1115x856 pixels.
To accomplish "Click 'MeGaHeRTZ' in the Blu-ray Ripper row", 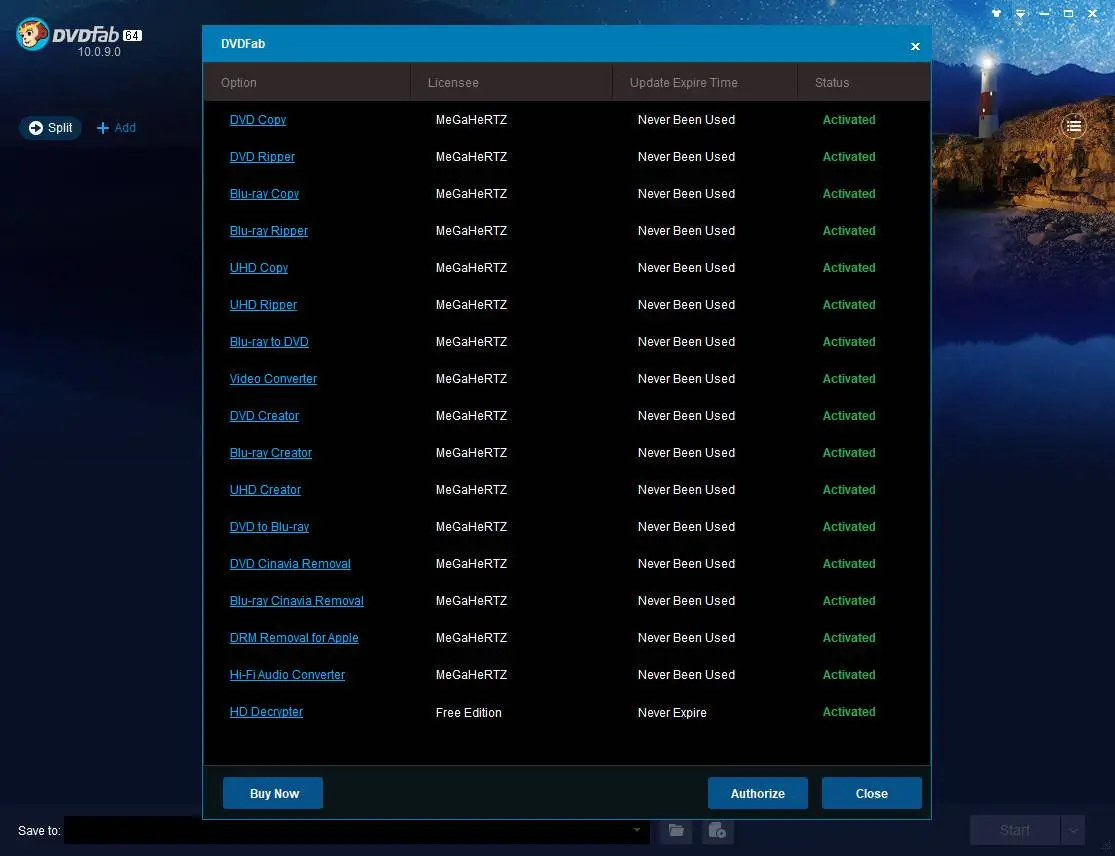I will (471, 230).
